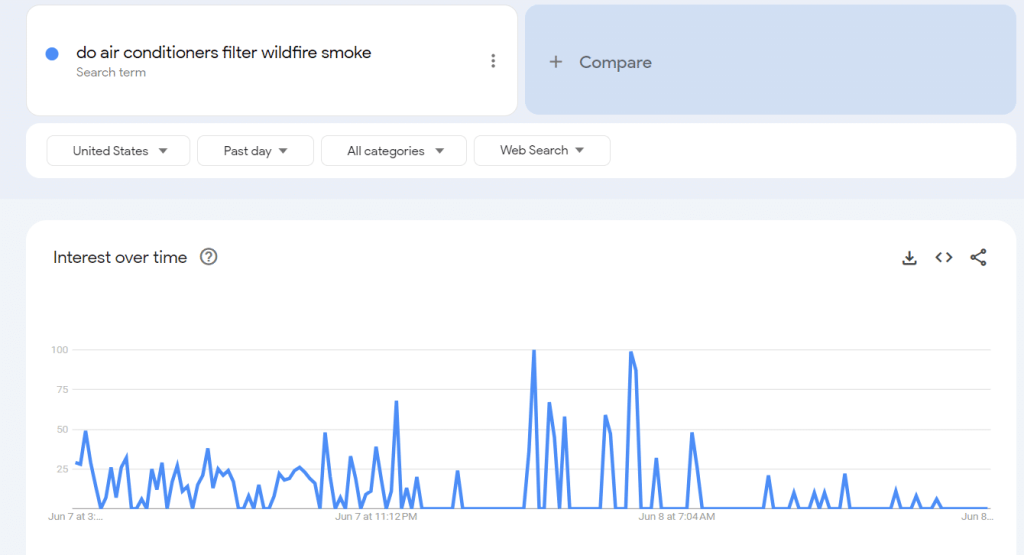Open the Web Search type dropdown
Screen dimensions: 1024x555
point(541,150)
